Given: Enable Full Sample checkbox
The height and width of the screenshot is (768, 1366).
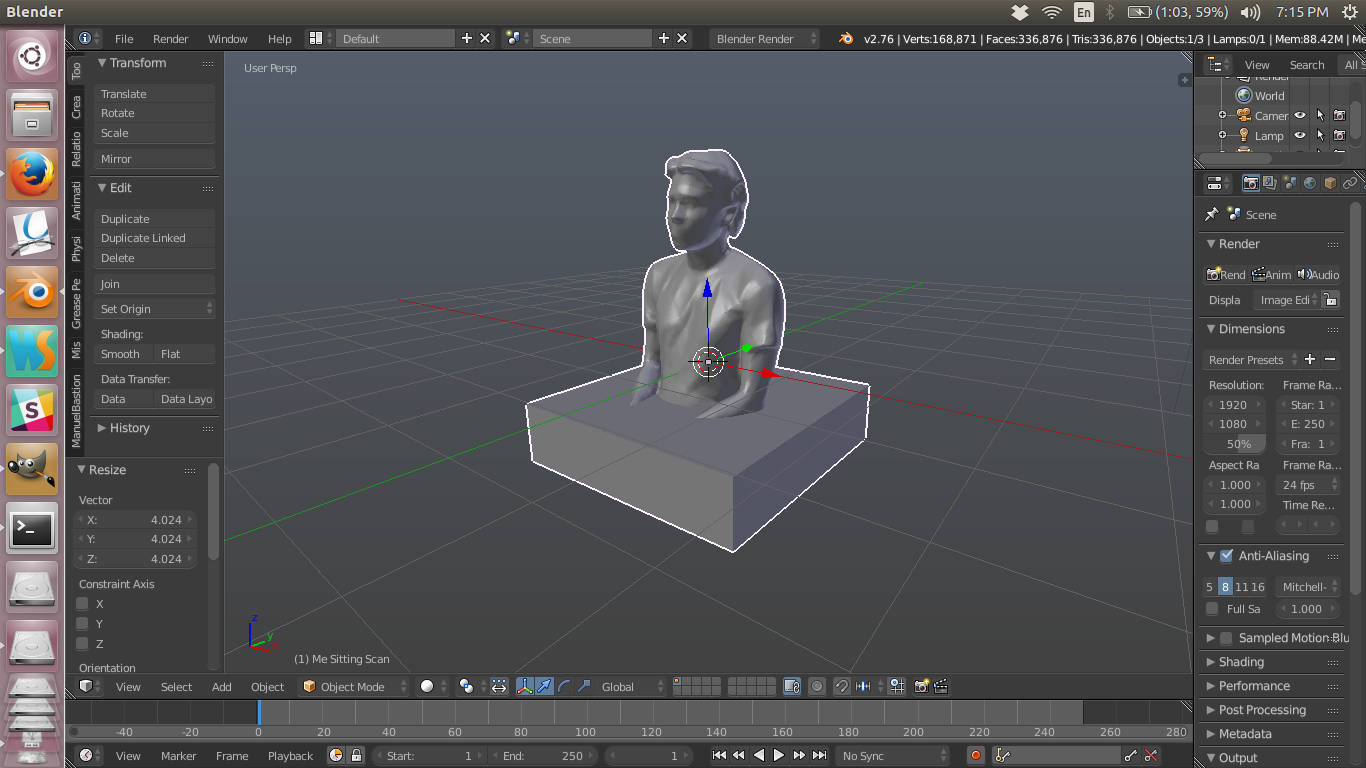Looking at the screenshot, I should click(x=1212, y=608).
